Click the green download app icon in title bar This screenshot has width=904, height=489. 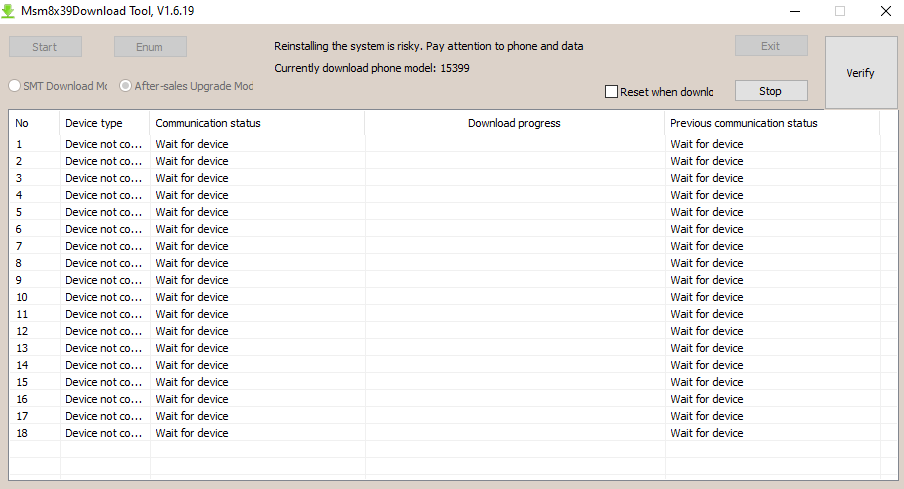[x=8, y=11]
